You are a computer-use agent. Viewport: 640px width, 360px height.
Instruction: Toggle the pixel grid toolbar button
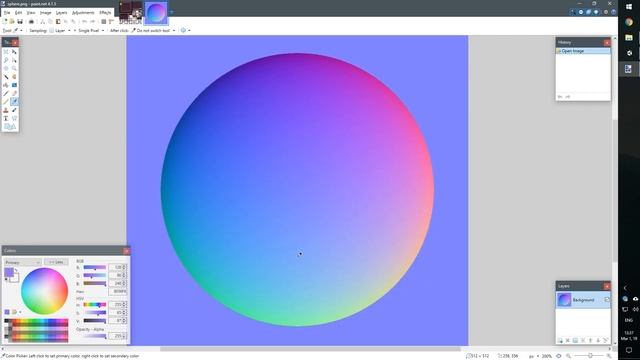click(104, 21)
